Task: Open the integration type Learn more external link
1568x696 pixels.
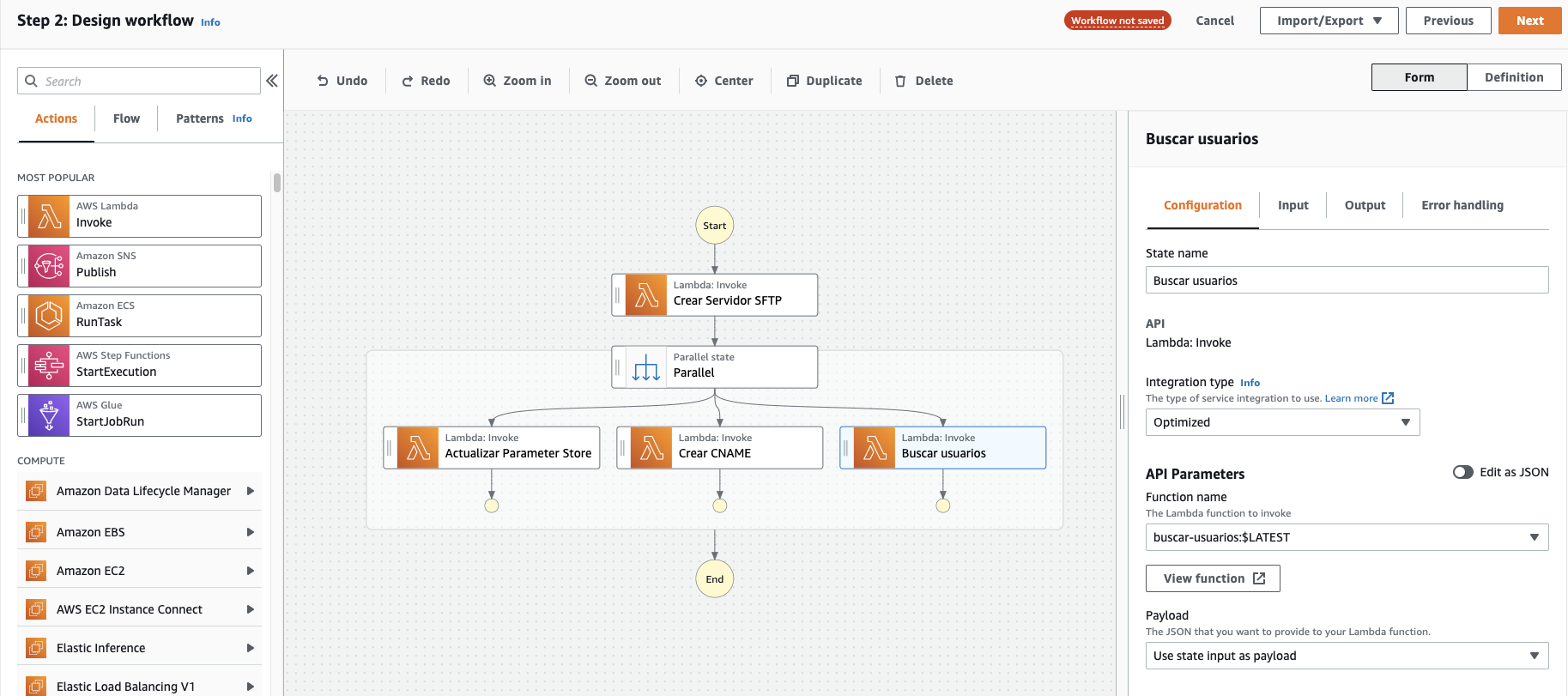Action: [1359, 398]
